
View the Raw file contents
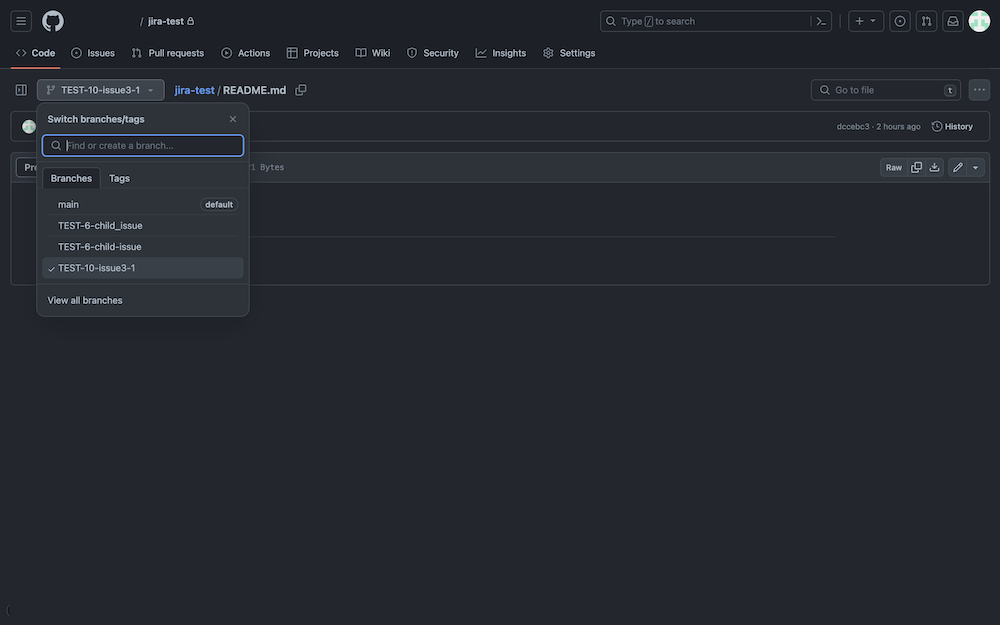(893, 168)
